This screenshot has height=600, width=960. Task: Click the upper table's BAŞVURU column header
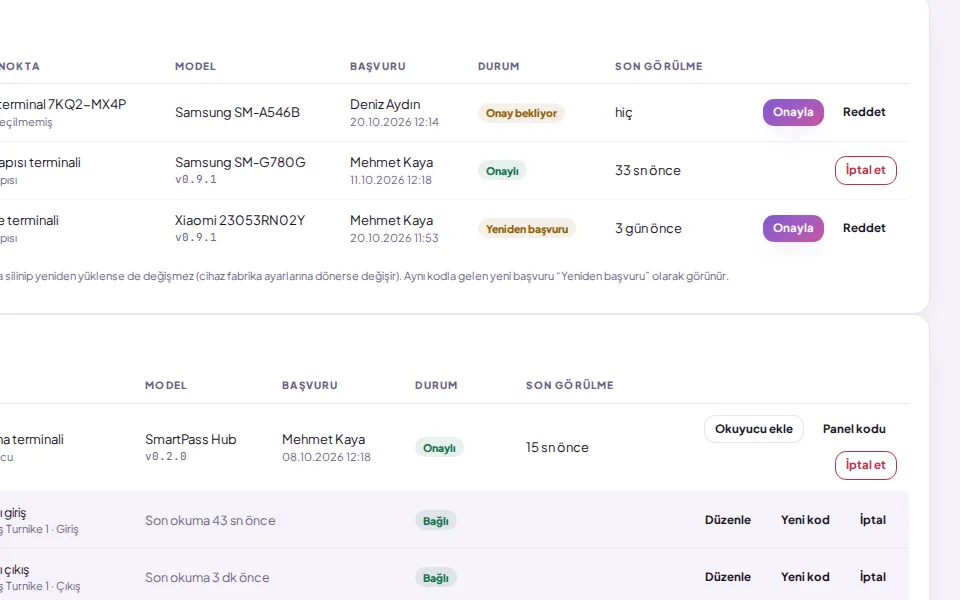point(378,66)
